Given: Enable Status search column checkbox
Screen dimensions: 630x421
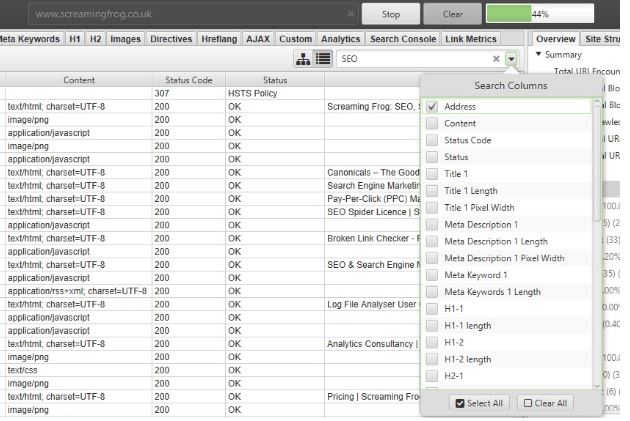Looking at the screenshot, I should tap(432, 157).
